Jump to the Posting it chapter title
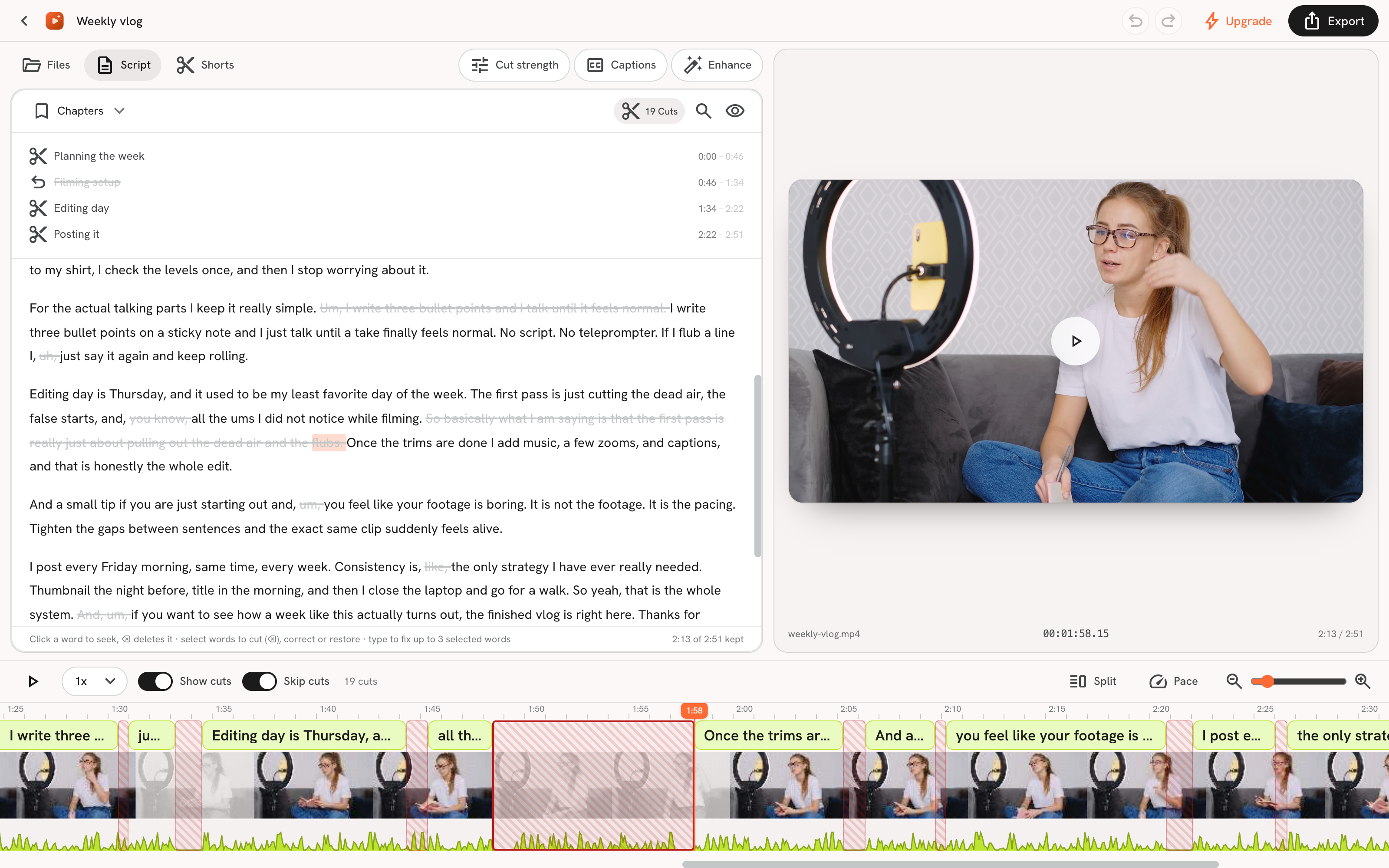1389x868 pixels. [x=76, y=234]
